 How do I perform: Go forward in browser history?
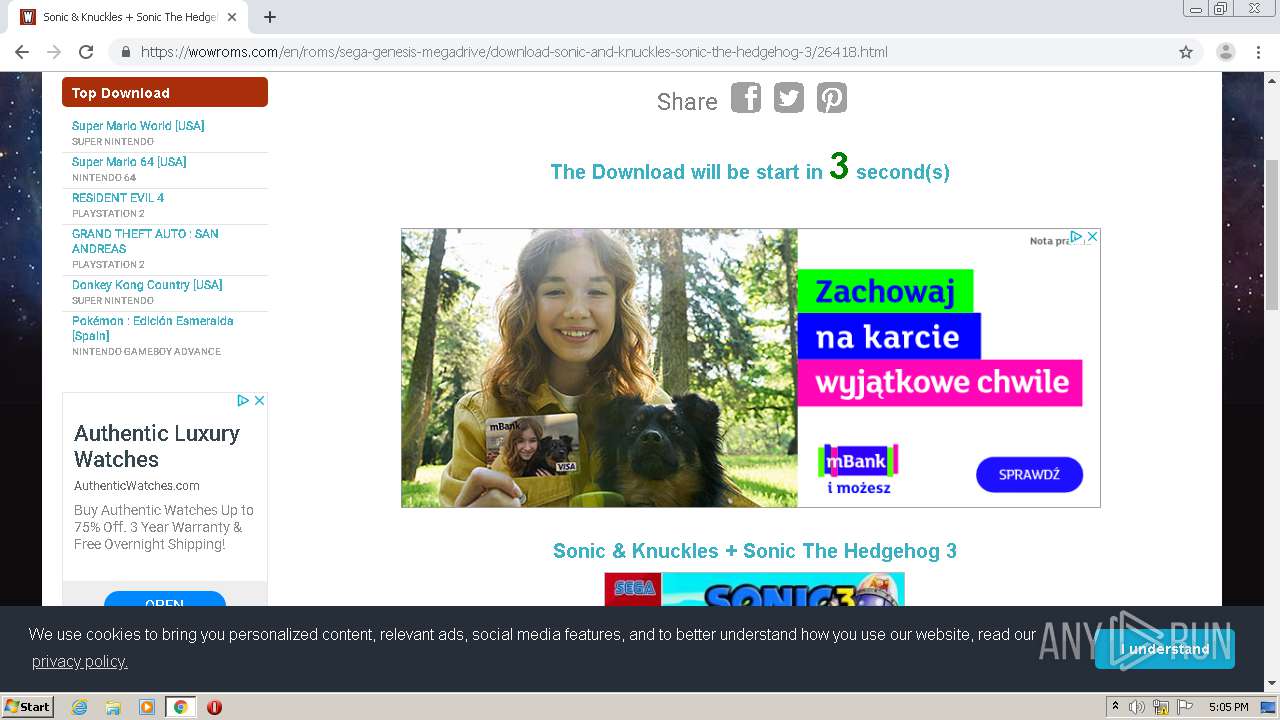(54, 52)
